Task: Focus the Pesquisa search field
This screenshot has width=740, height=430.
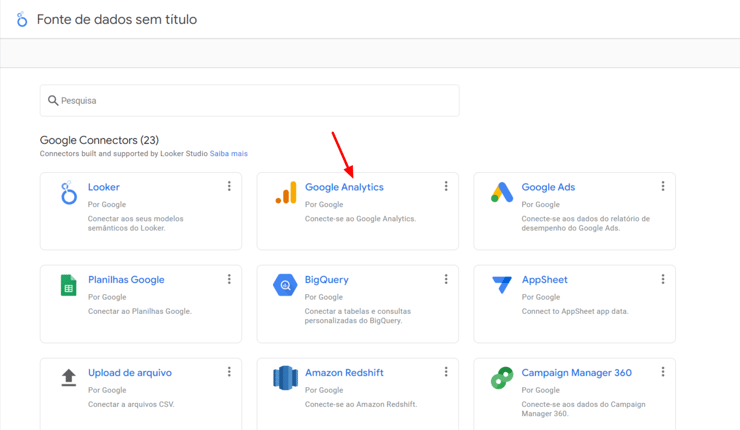Action: (250, 101)
